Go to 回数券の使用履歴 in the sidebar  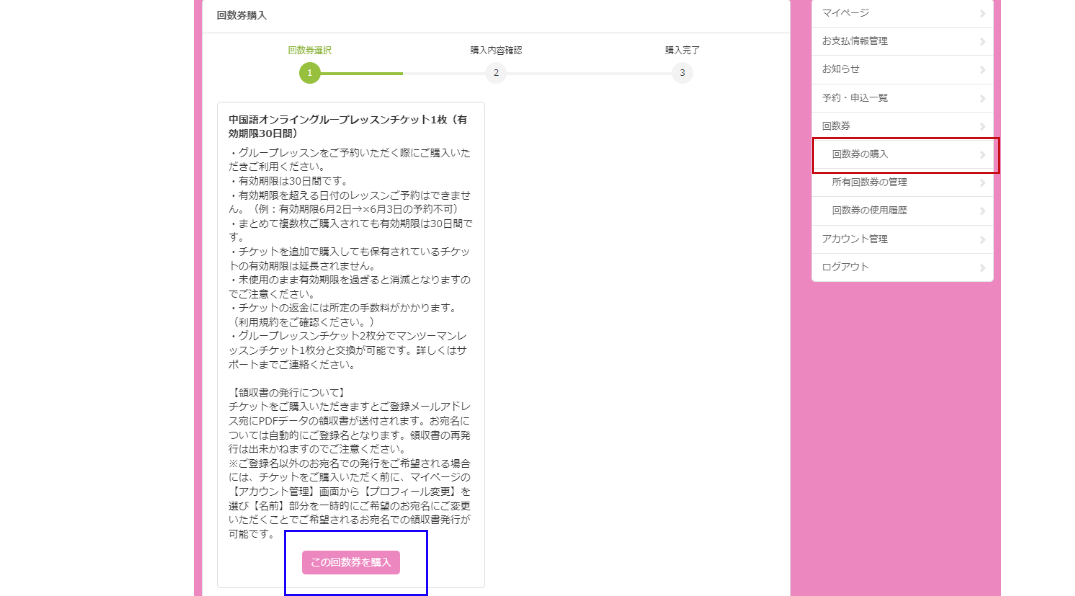coord(869,210)
